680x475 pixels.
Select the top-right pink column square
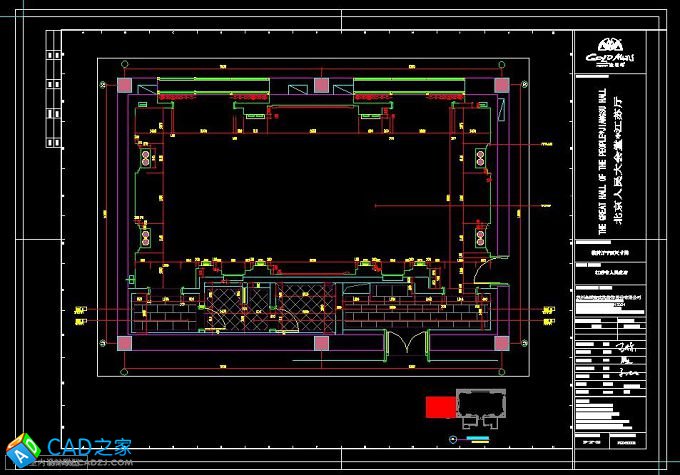click(x=503, y=85)
